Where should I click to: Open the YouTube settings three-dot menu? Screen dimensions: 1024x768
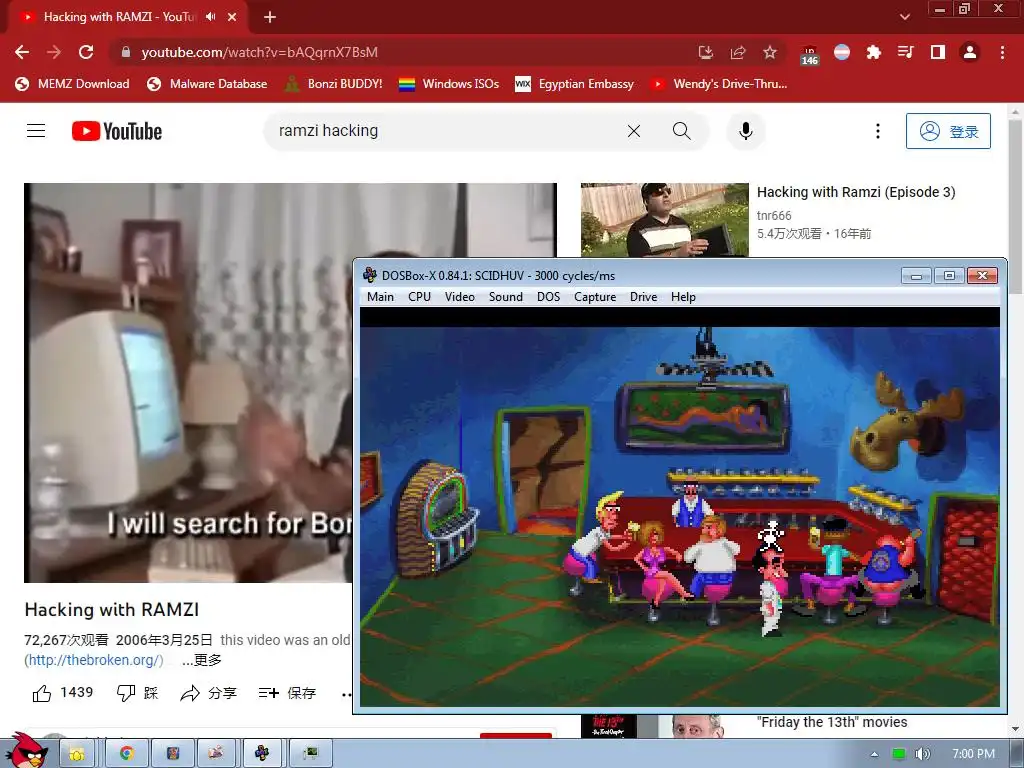coord(878,131)
